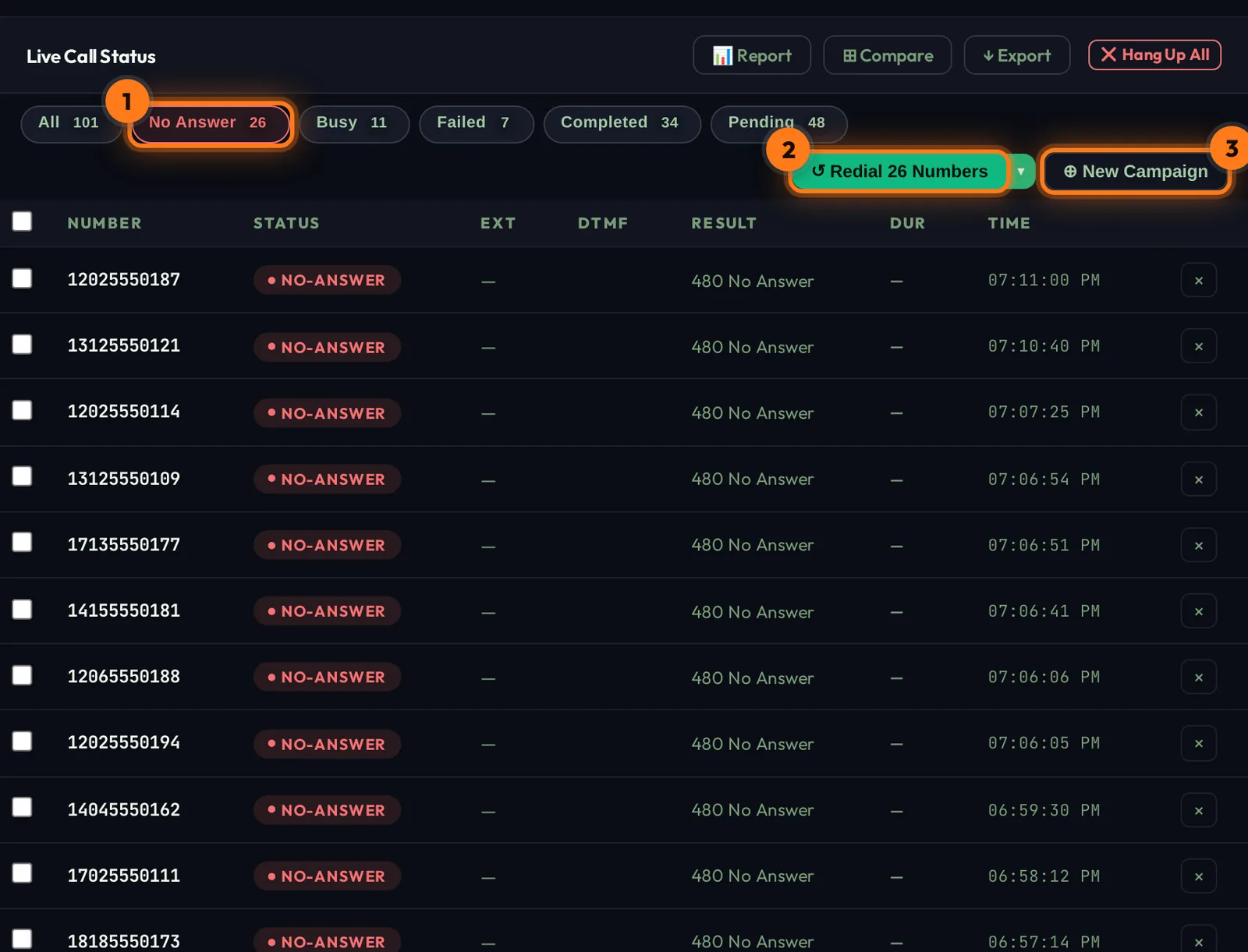Toggle the select-all checkbox in header
Viewport: 1248px width, 952px height.
22,221
